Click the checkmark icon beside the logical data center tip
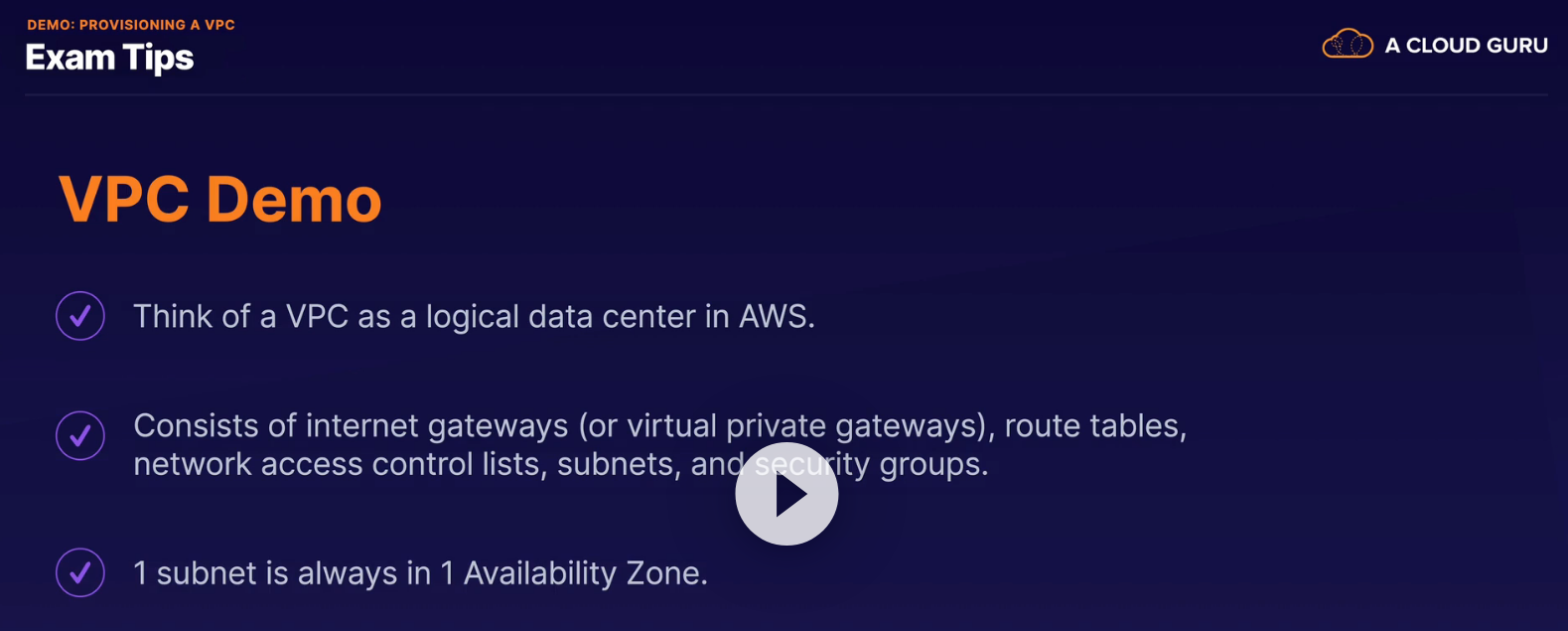 tap(80, 316)
